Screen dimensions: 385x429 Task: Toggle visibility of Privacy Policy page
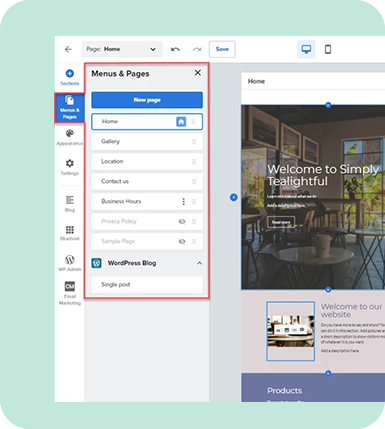tap(182, 222)
